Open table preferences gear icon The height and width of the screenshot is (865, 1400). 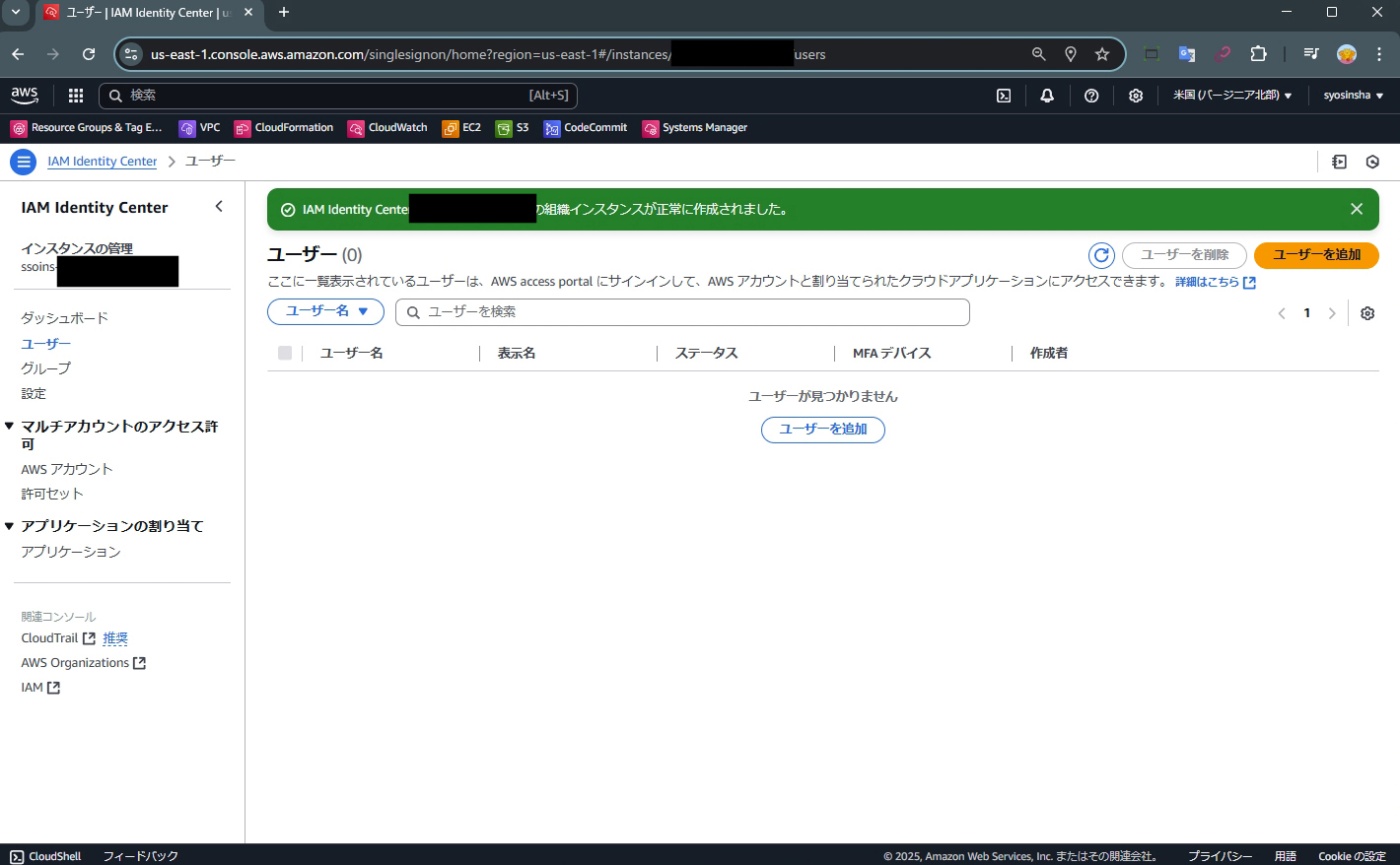[x=1367, y=313]
